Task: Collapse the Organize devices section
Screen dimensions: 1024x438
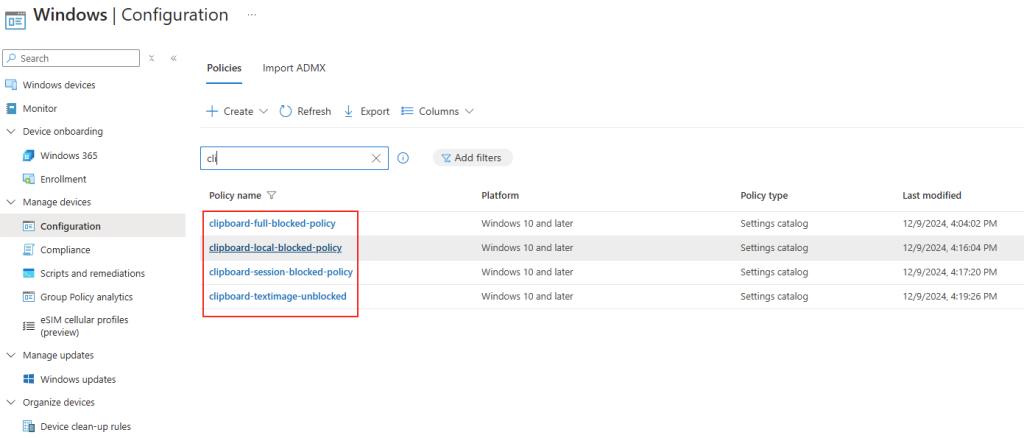Action: [10, 402]
